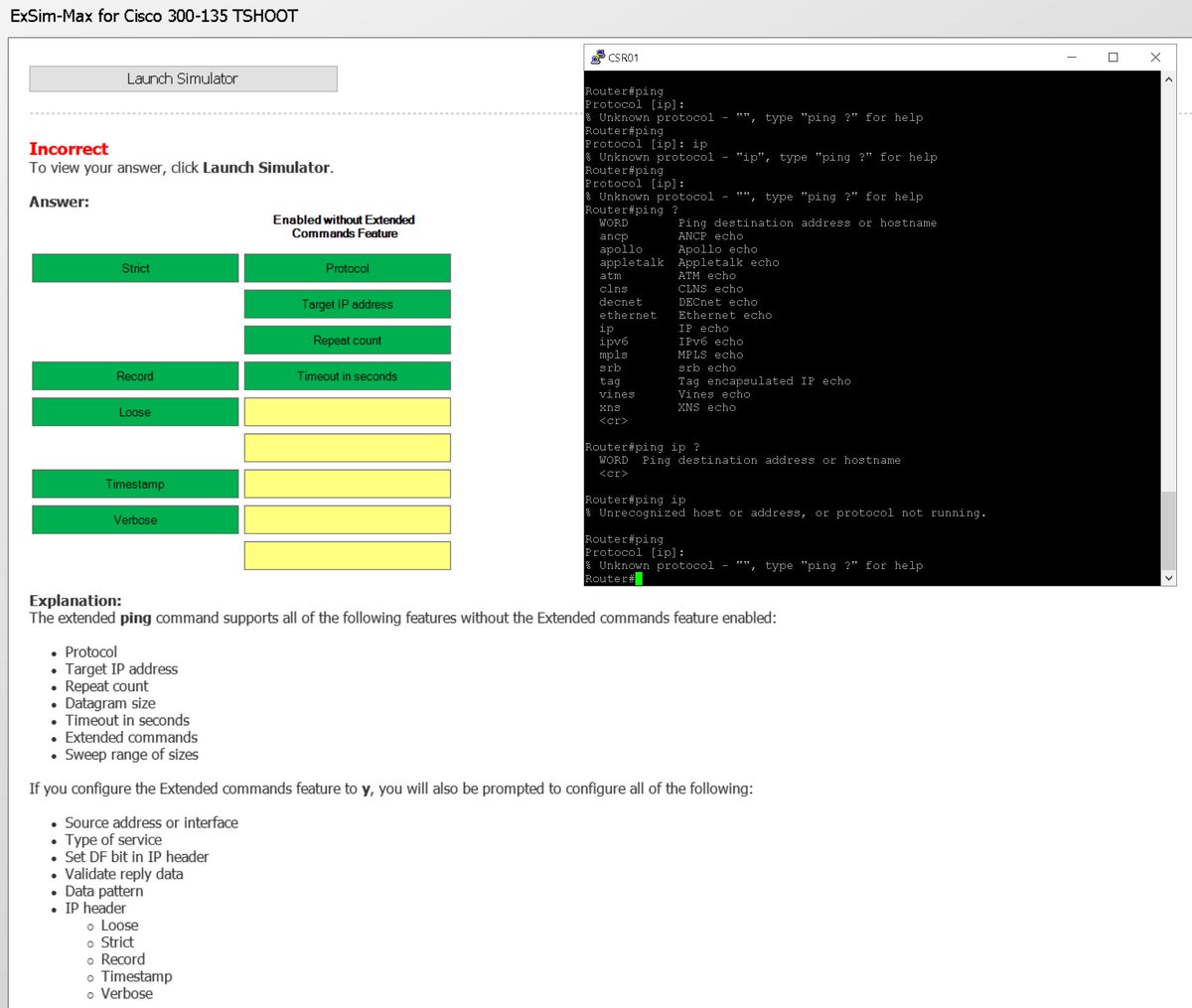Minimize the CSR01 terminal window
The width and height of the screenshot is (1192, 1008).
1072,58
